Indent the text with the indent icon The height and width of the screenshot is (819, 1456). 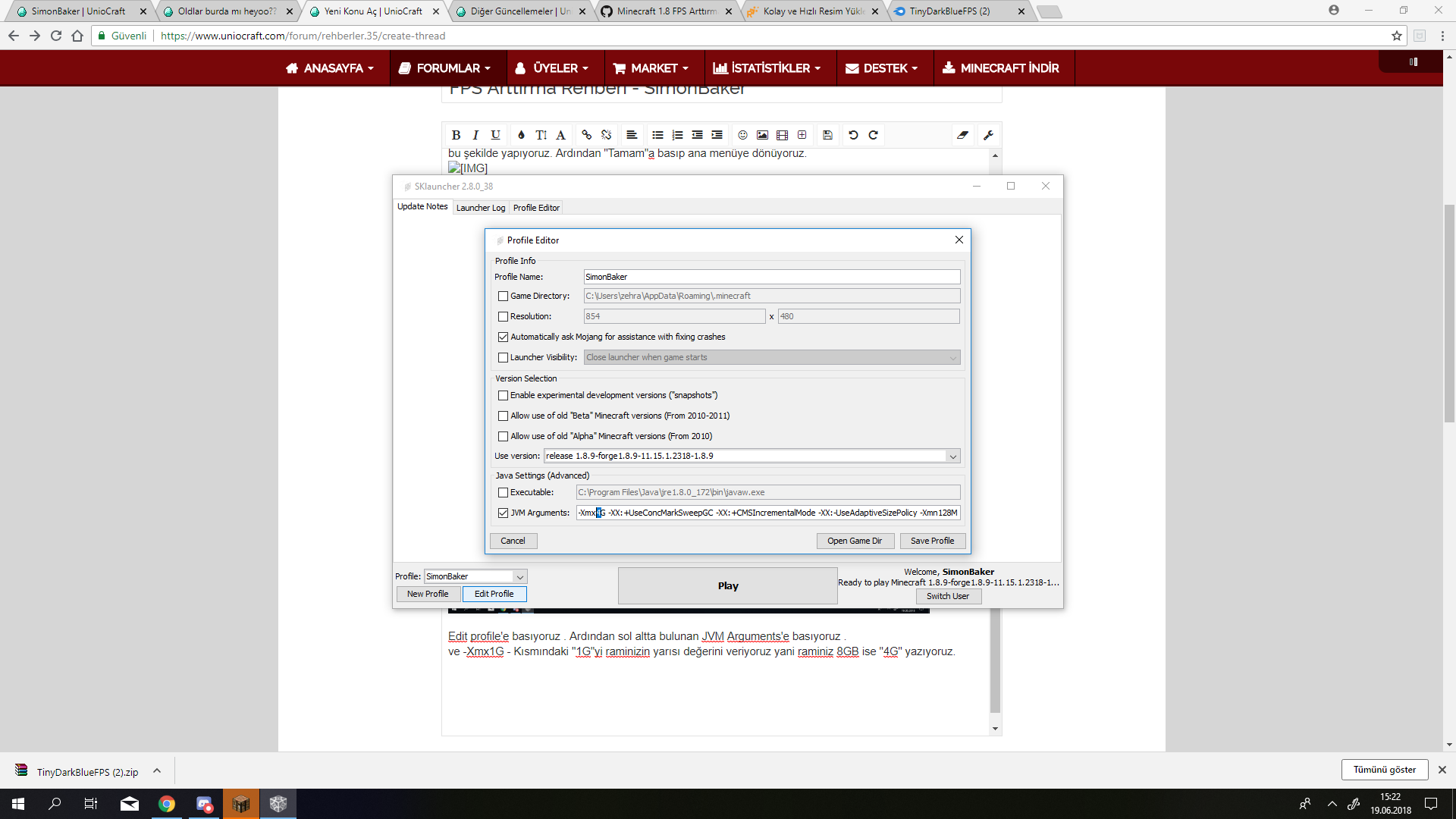[x=717, y=135]
